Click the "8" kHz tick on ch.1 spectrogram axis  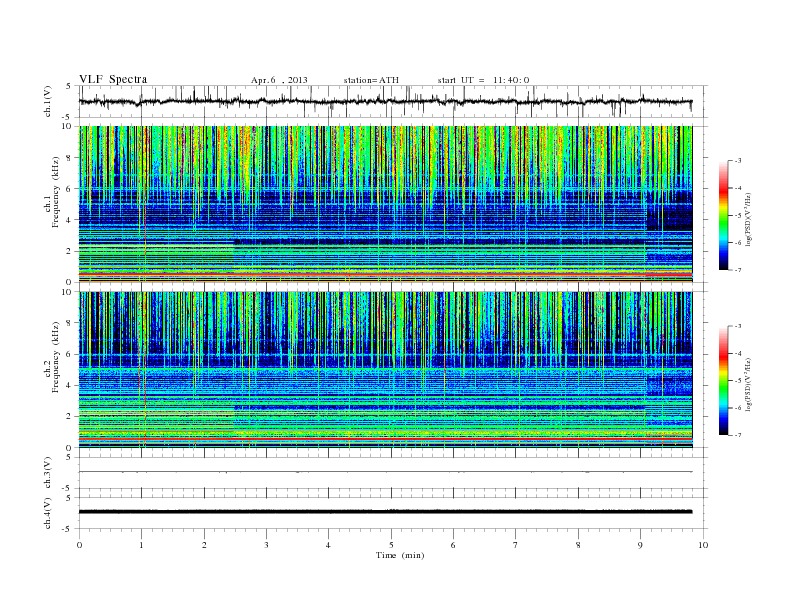(70, 158)
